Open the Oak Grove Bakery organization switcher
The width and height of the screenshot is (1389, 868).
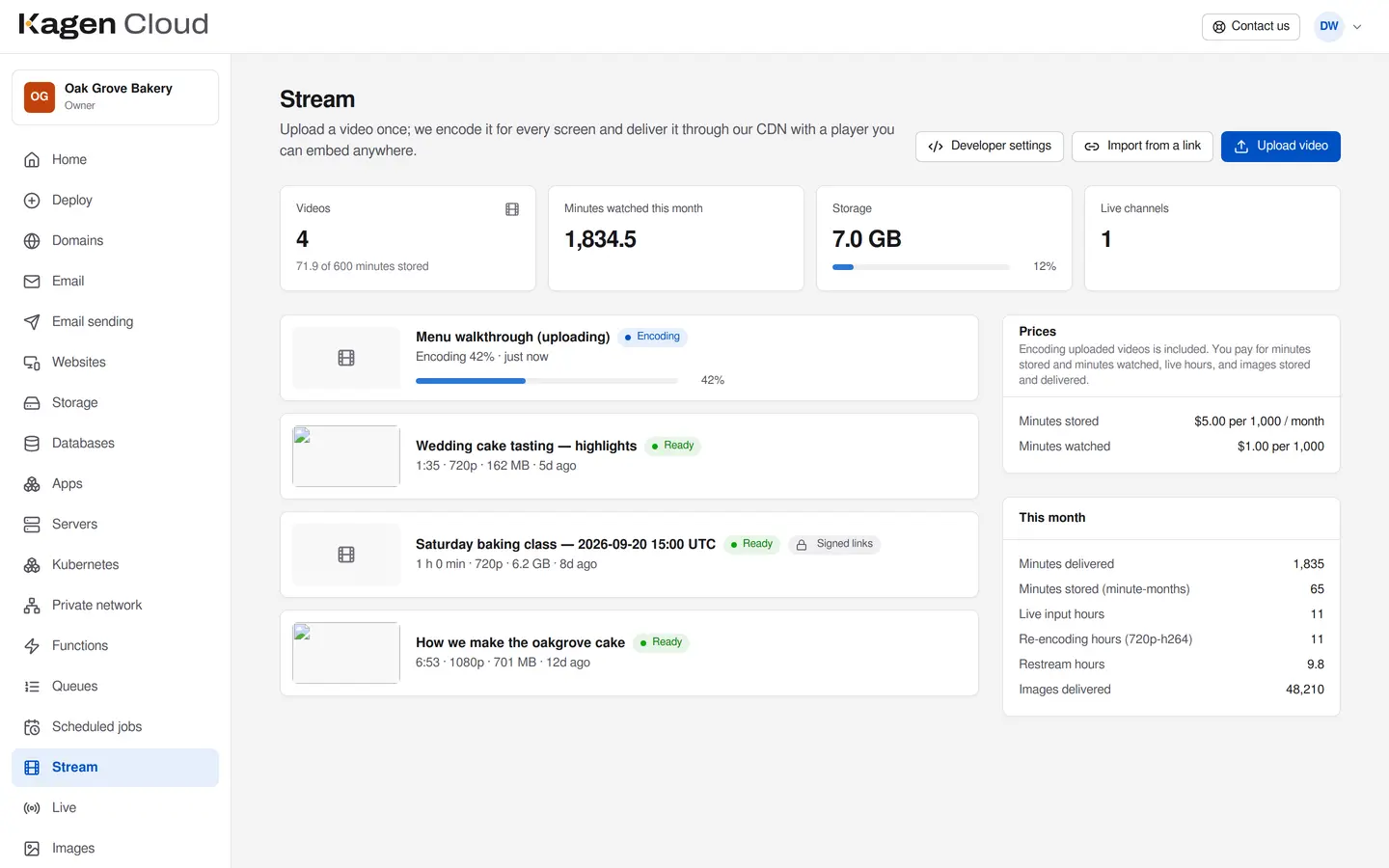(x=115, y=97)
